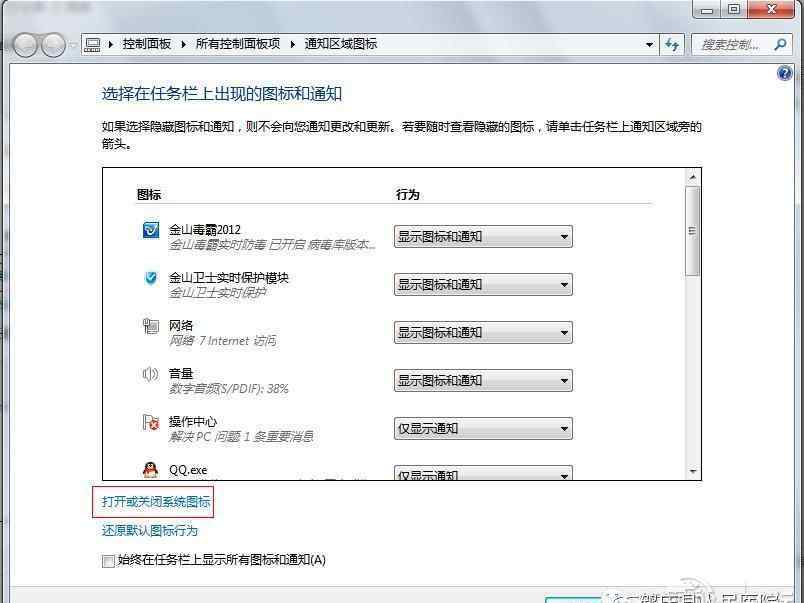This screenshot has width=804, height=603.
Task: Click the 操作中心 flag icon
Action: pos(151,422)
